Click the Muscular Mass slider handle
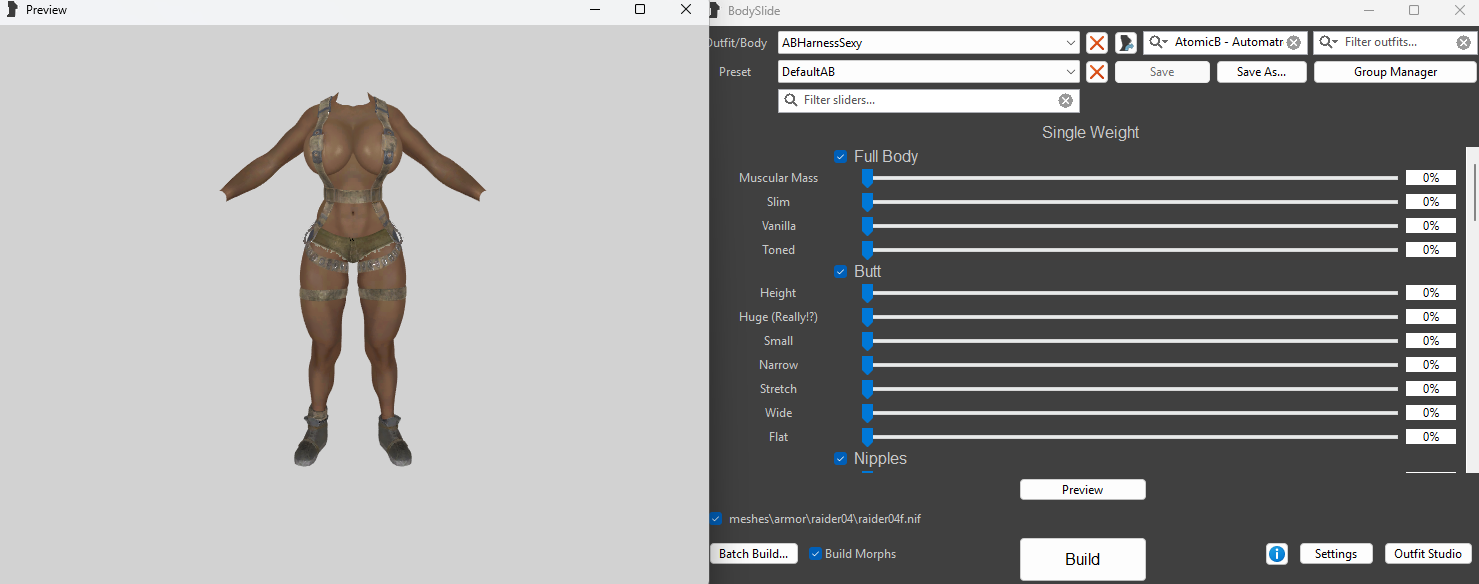1479x584 pixels. [868, 178]
